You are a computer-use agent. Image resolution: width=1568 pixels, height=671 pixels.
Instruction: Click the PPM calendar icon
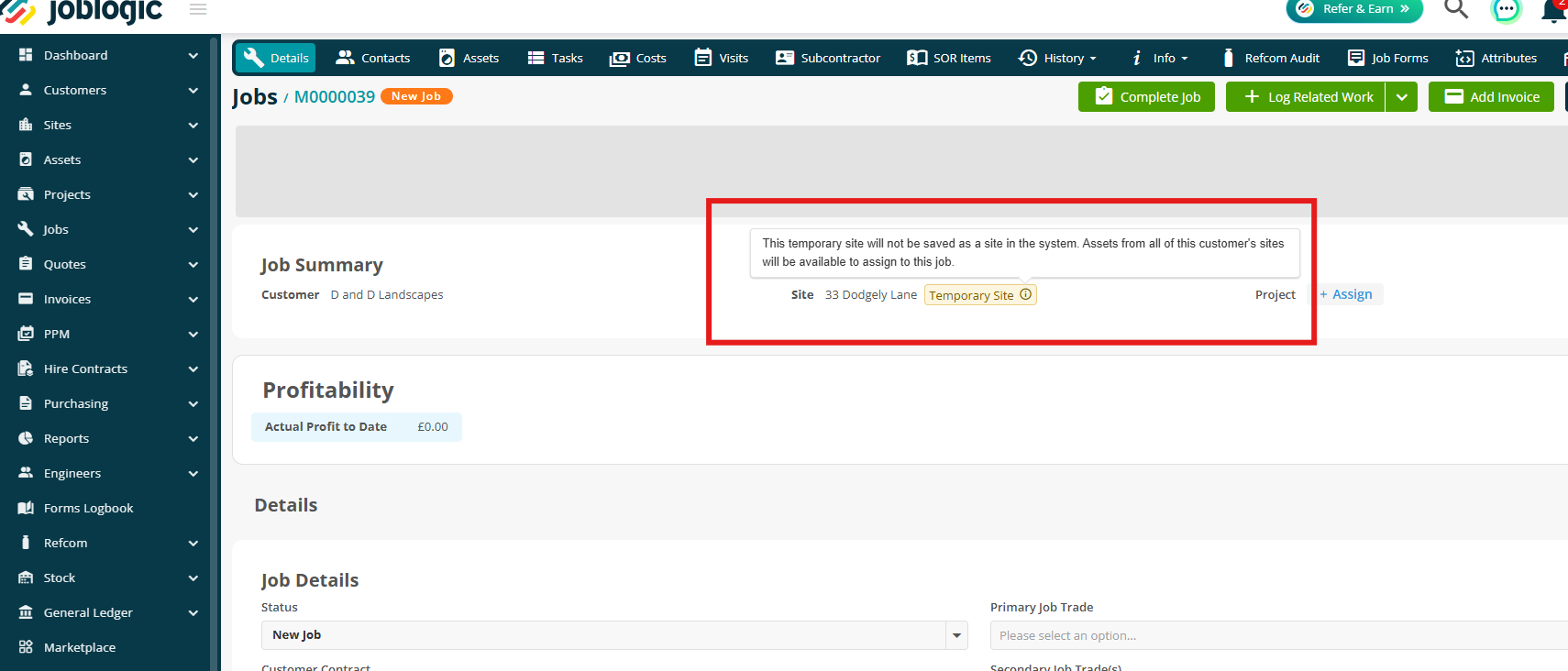(x=26, y=334)
